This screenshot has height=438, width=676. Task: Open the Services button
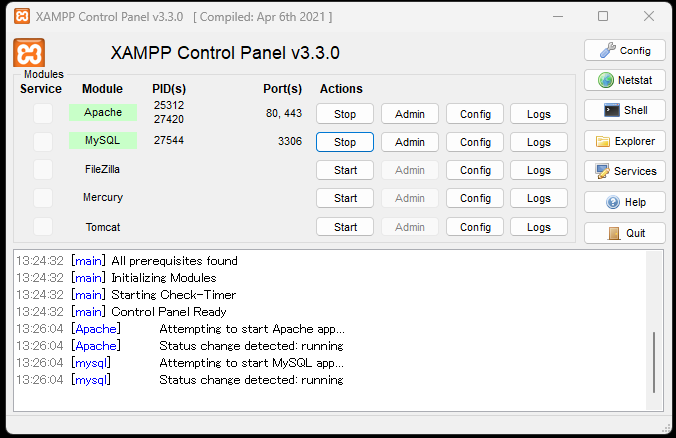[x=625, y=171]
